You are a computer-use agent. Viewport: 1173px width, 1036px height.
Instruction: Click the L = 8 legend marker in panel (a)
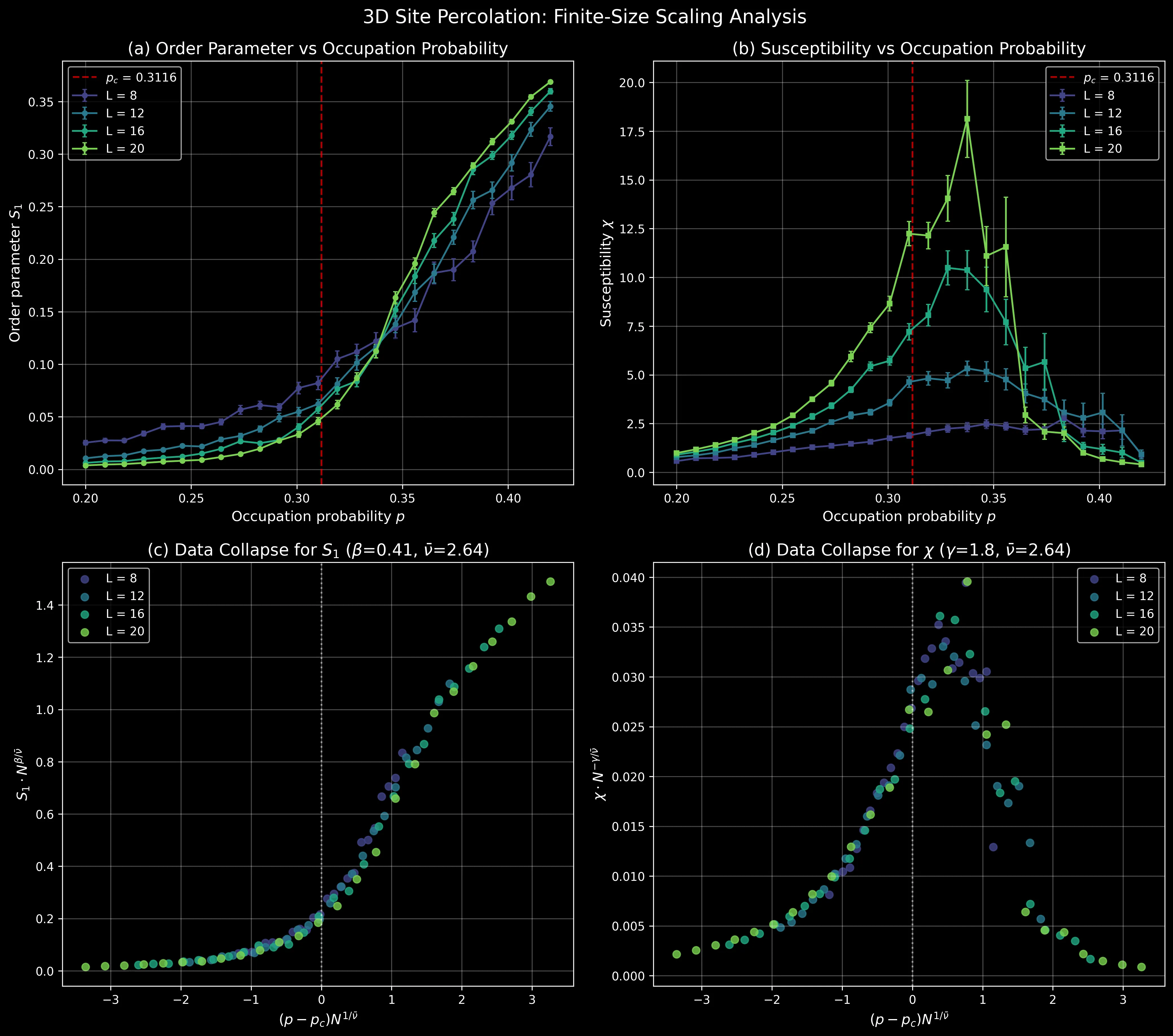pos(86,96)
